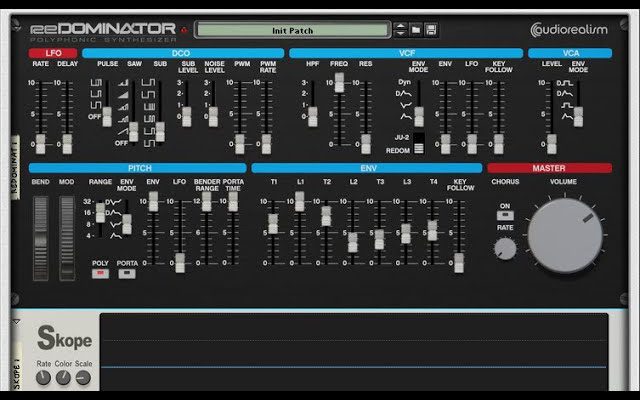Screen dimensions: 640x400
Task: Toggle the POLY button
Action: click(100, 273)
